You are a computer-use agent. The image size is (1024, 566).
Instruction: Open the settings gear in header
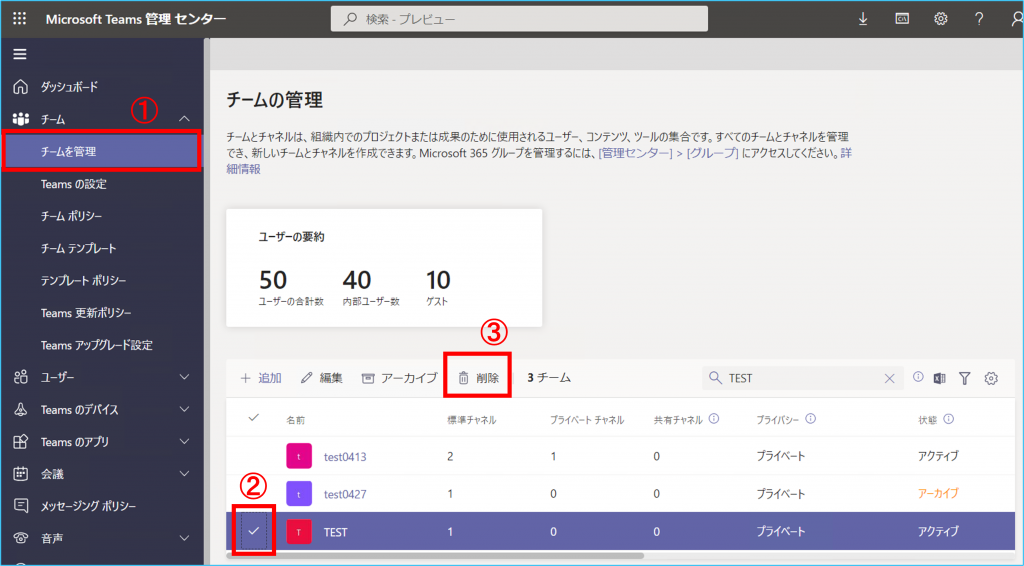(x=941, y=19)
